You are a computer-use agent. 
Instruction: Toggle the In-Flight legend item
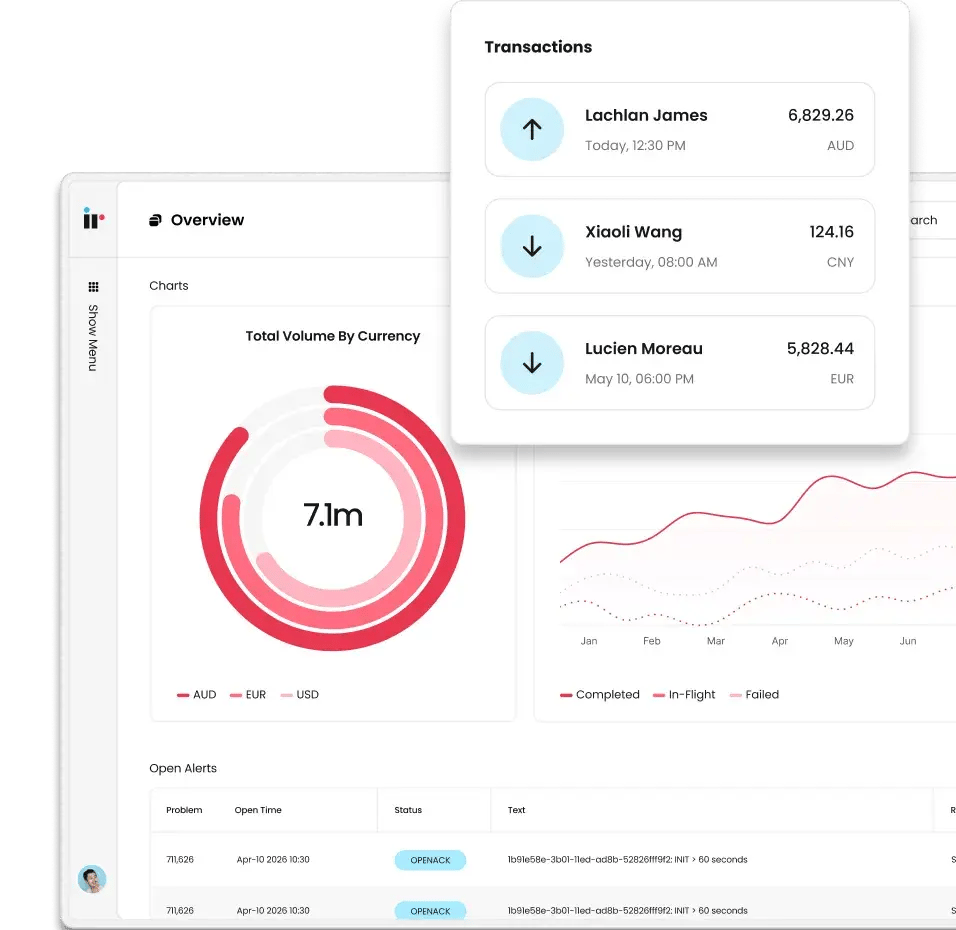[x=685, y=694]
